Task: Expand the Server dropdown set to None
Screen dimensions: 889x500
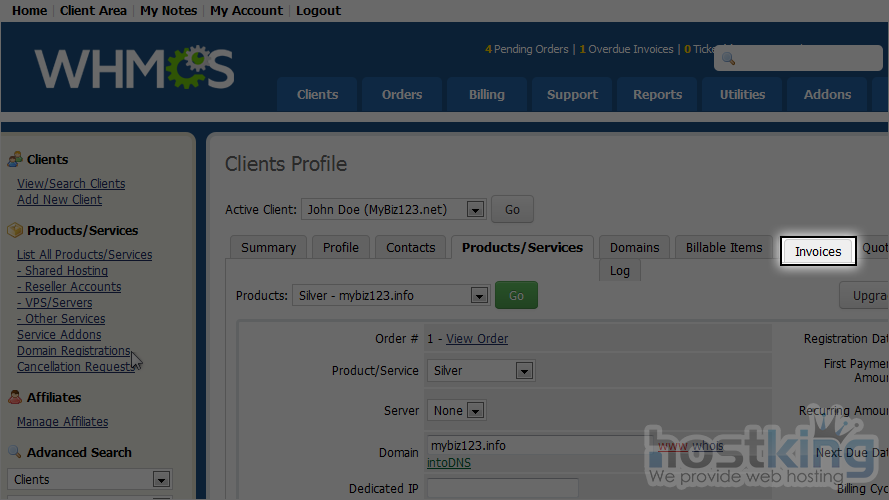Action: 475,411
